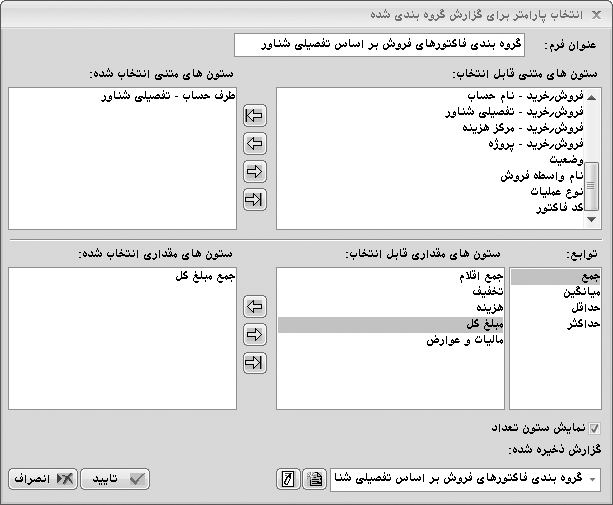Screen dimensions: 613x505
Task: Click the single right arrow for value columns
Action: 255,333
